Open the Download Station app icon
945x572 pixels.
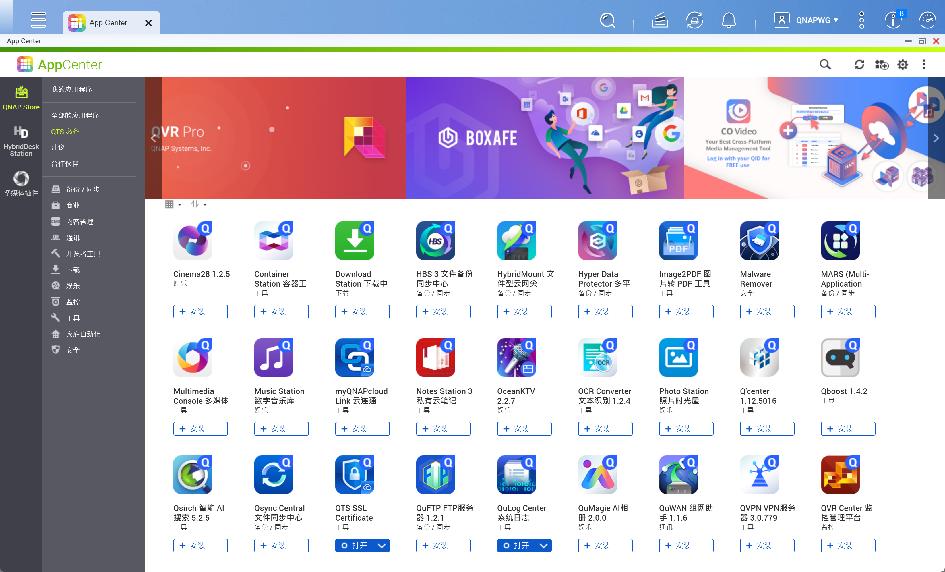point(354,240)
